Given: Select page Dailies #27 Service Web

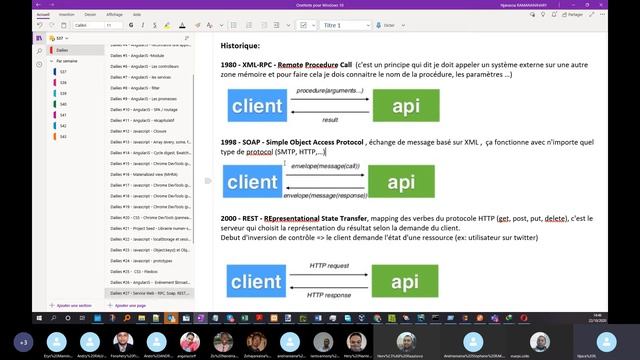Looking at the screenshot, I should tap(149, 293).
